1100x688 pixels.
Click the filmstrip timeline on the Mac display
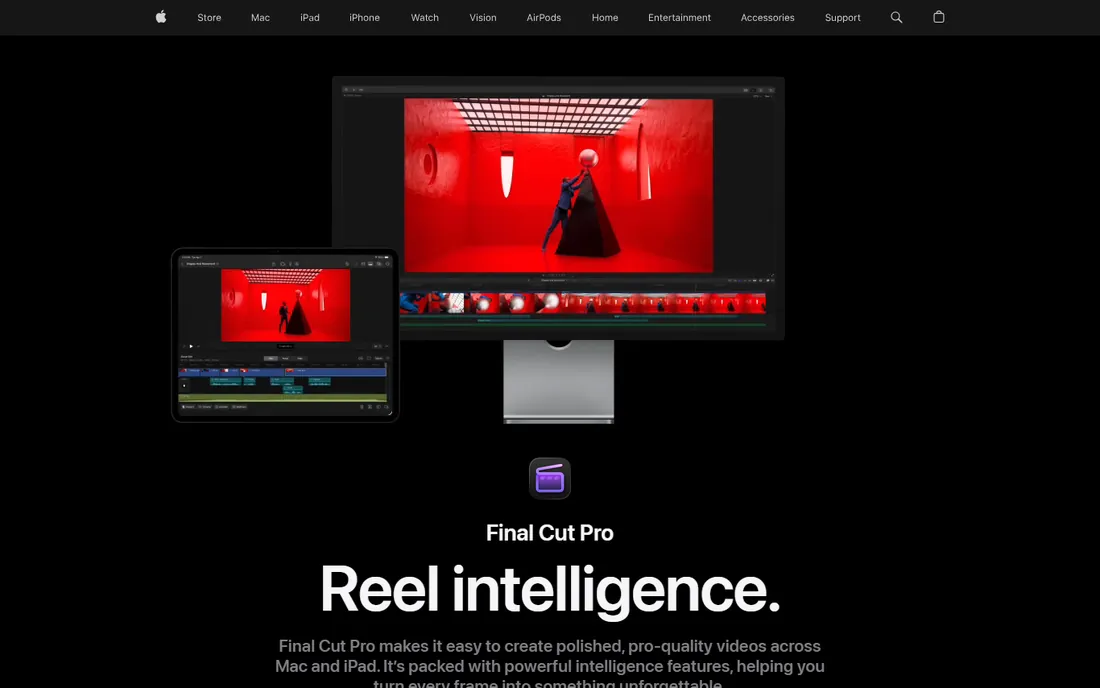582,303
